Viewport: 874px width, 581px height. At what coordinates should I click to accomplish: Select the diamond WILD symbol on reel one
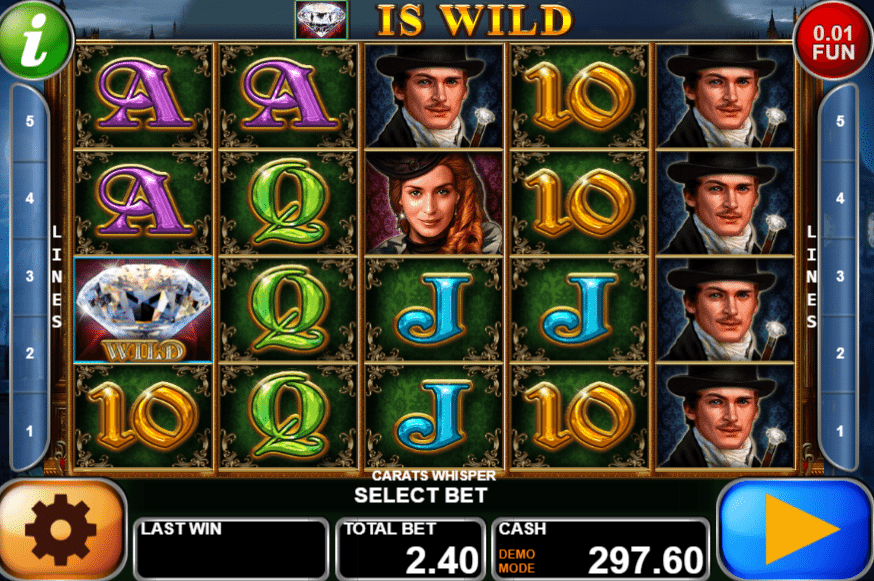coord(143,310)
